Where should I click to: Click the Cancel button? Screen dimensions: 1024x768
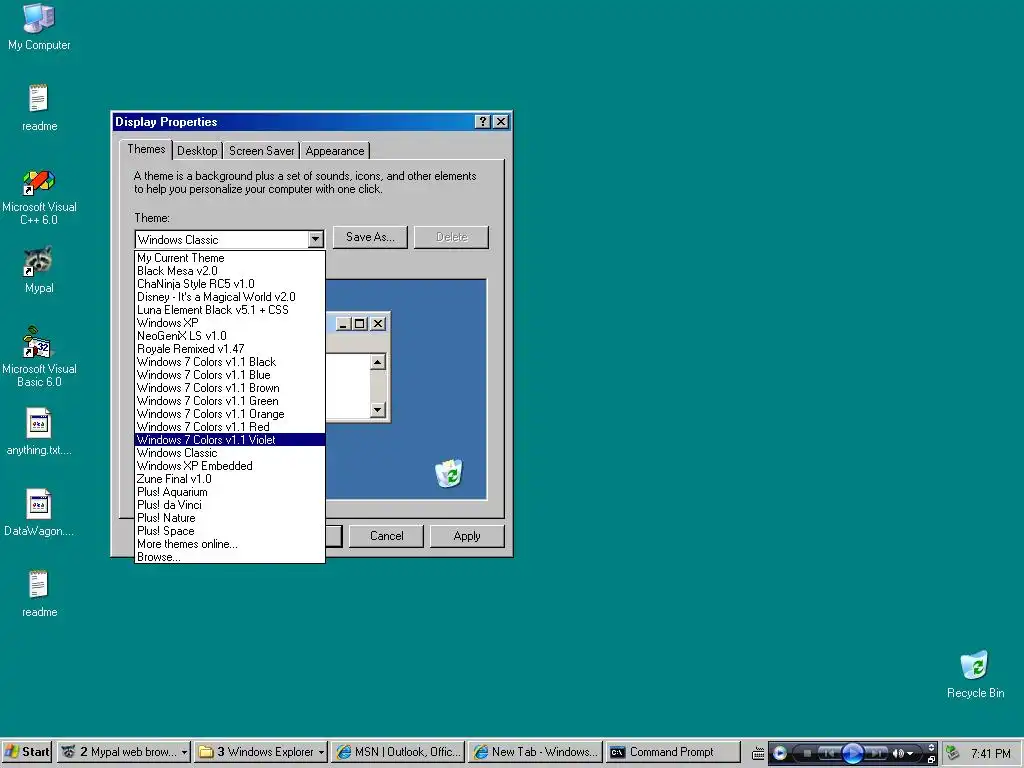pyautogui.click(x=387, y=536)
